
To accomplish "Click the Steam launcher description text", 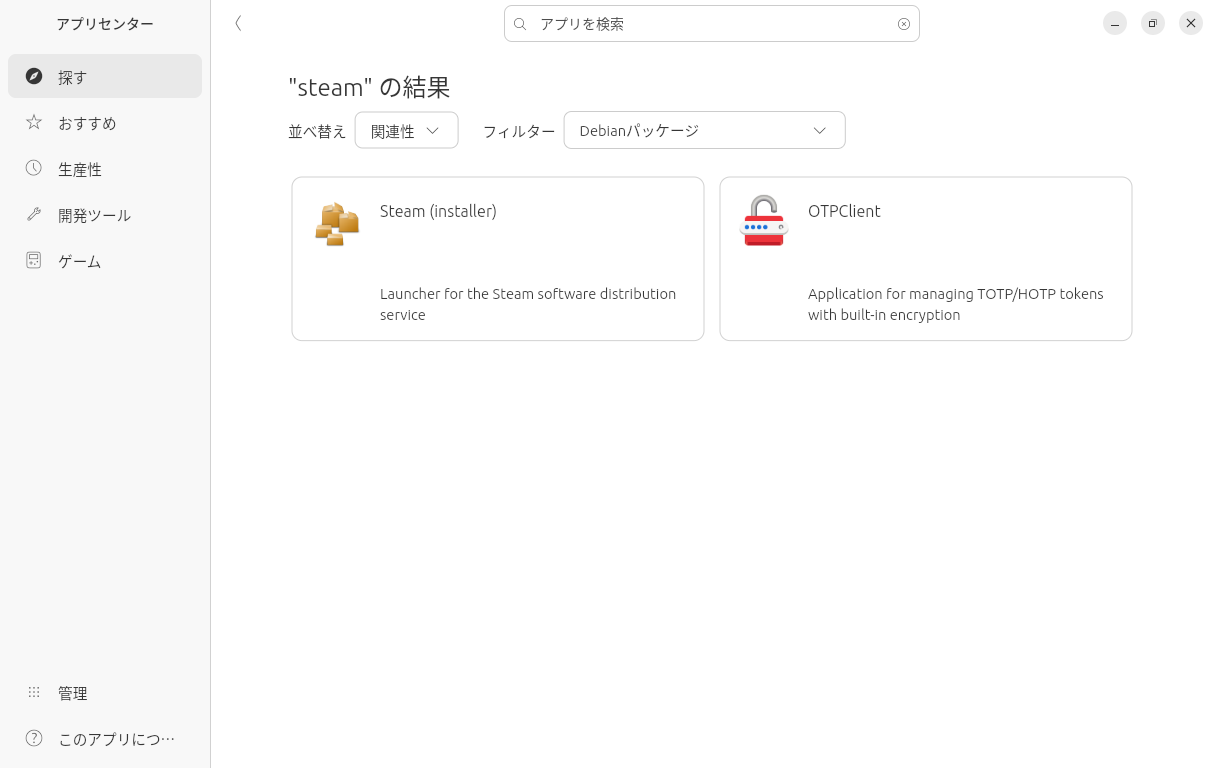I will pyautogui.click(x=528, y=304).
